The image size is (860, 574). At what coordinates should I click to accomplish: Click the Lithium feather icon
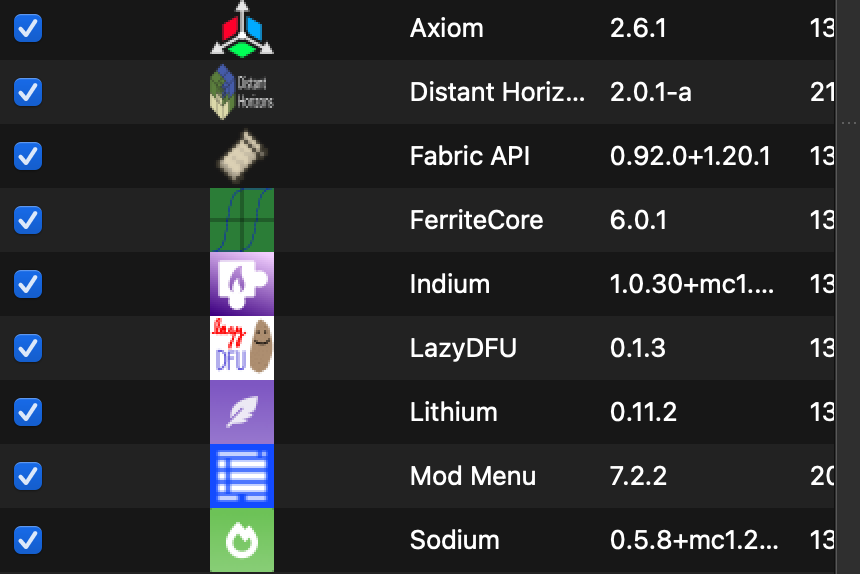[242, 412]
